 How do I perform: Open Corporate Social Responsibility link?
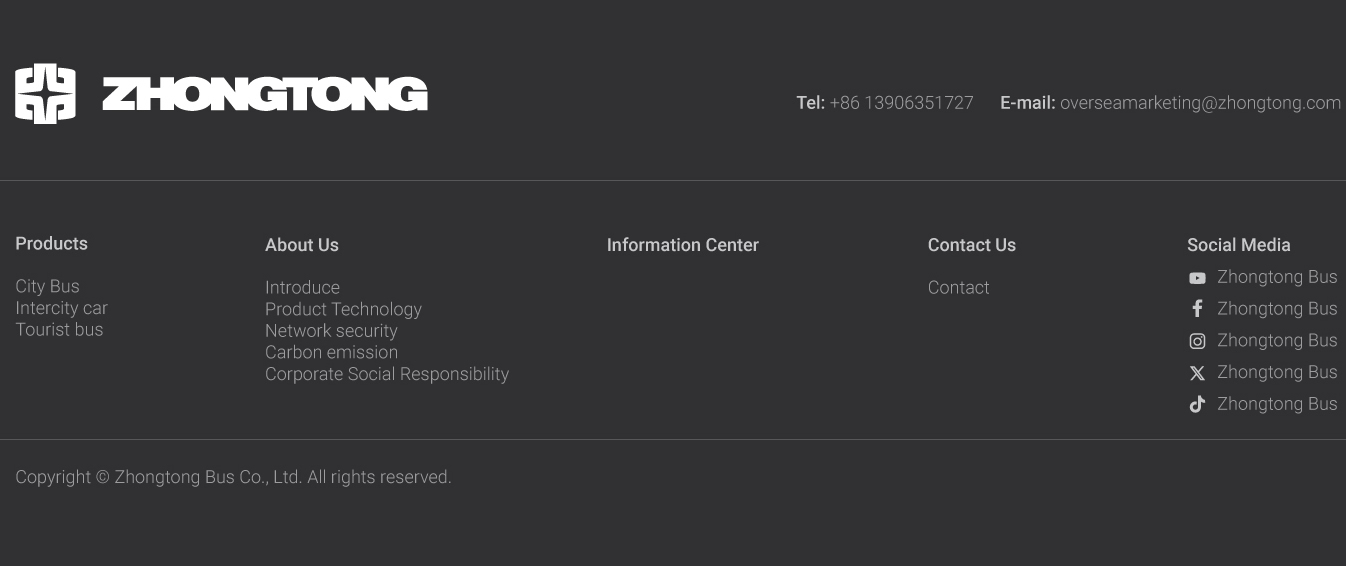387,374
